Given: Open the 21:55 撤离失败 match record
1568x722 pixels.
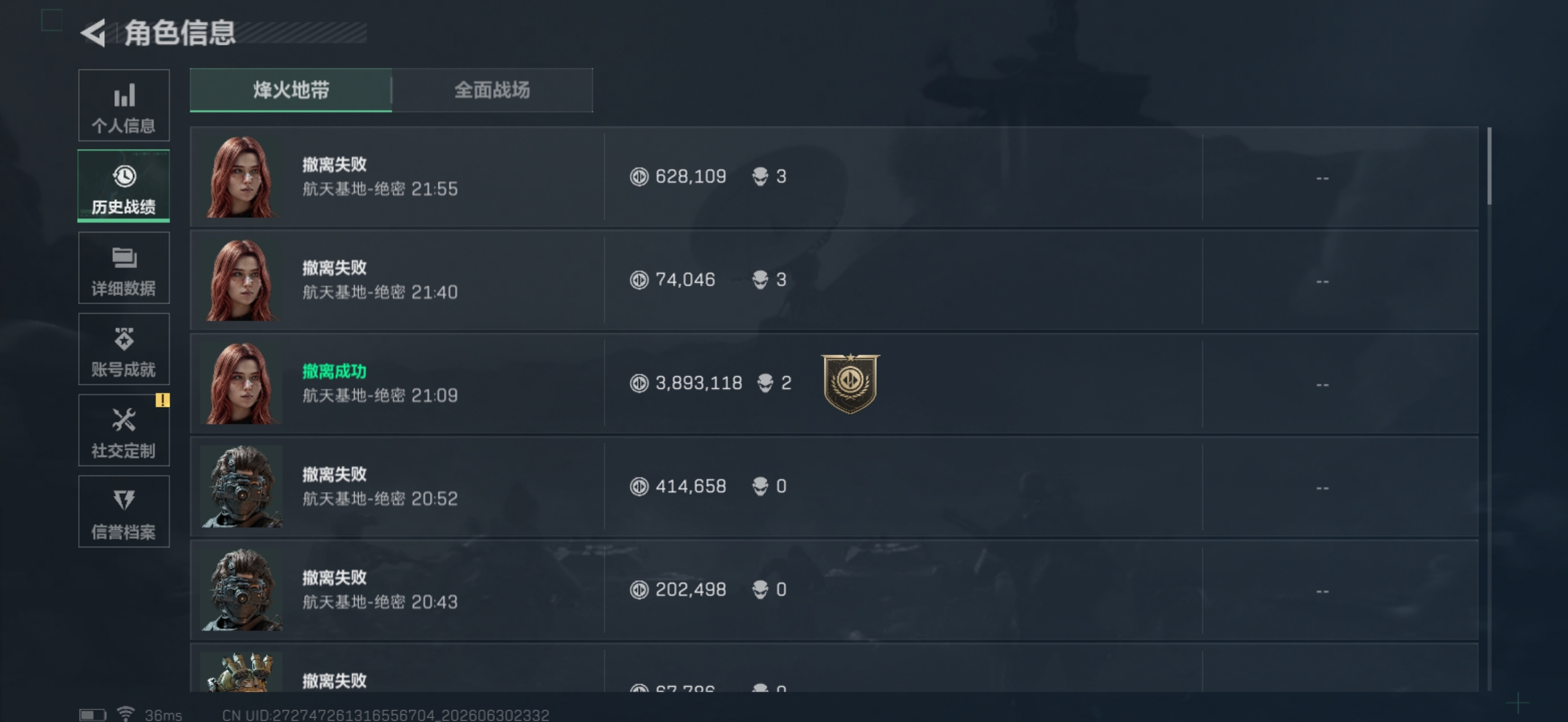Looking at the screenshot, I should click(x=834, y=177).
